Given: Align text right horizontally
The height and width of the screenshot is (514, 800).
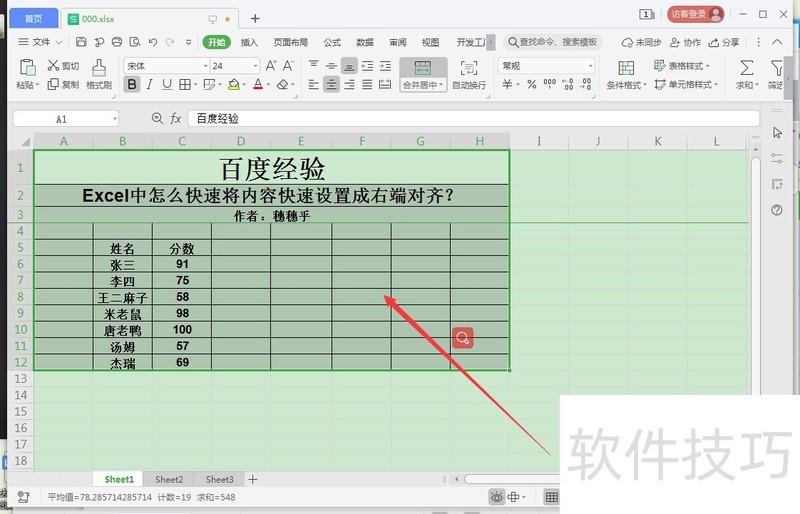Looking at the screenshot, I should click(x=349, y=84).
